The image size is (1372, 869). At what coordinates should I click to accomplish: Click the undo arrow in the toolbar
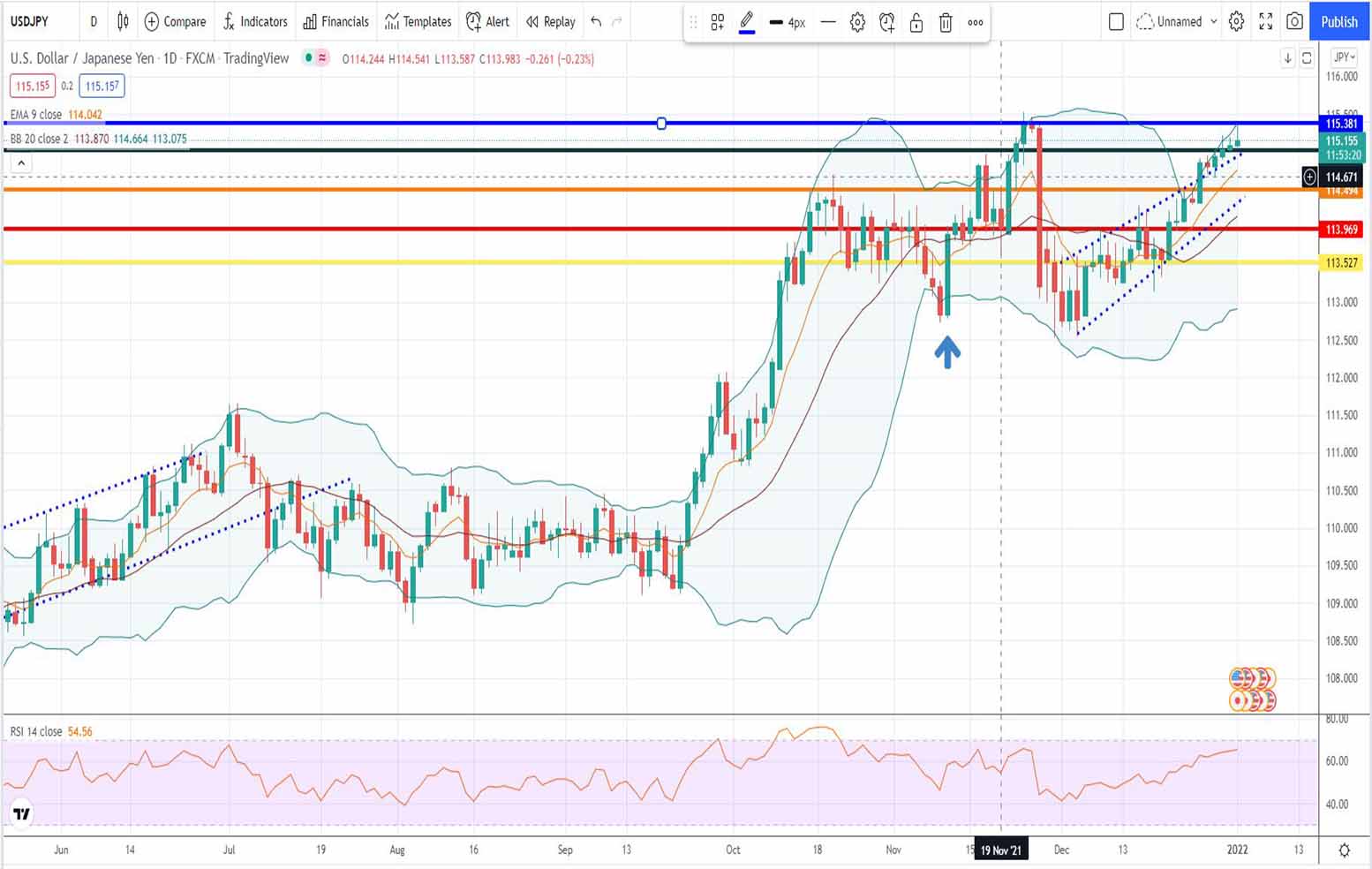point(596,21)
